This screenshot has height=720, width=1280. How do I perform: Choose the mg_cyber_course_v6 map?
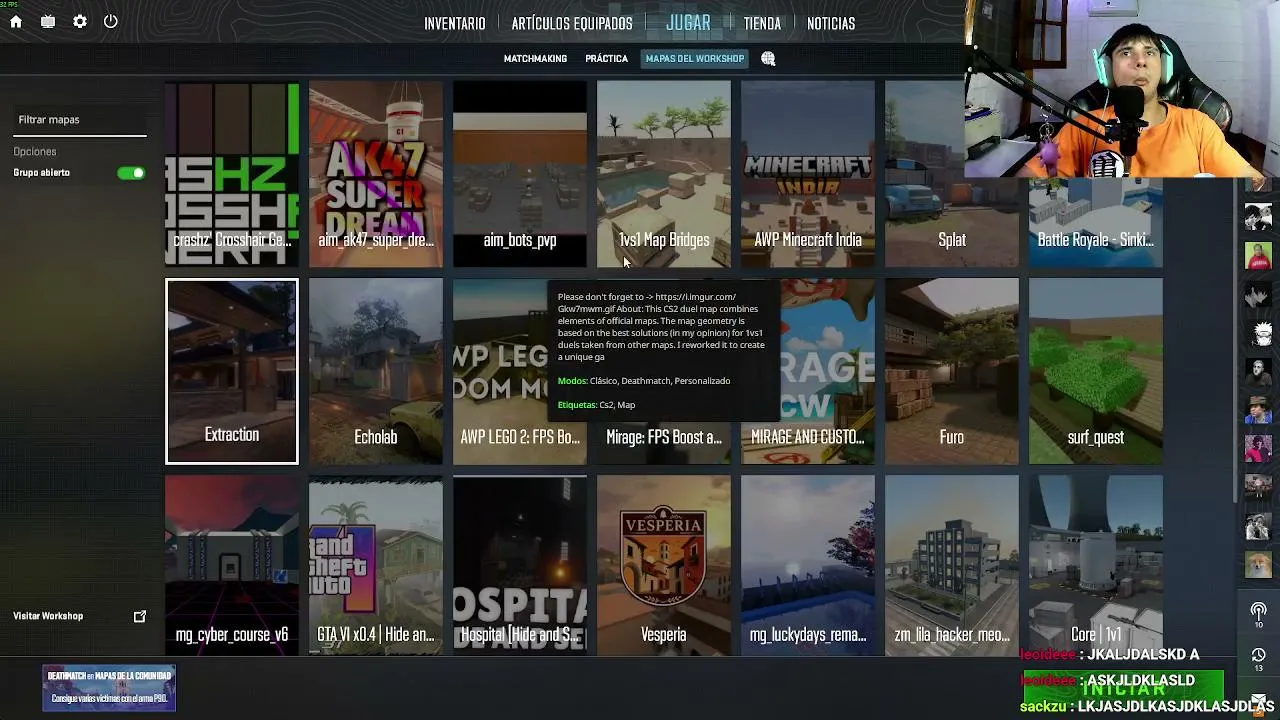tap(232, 566)
